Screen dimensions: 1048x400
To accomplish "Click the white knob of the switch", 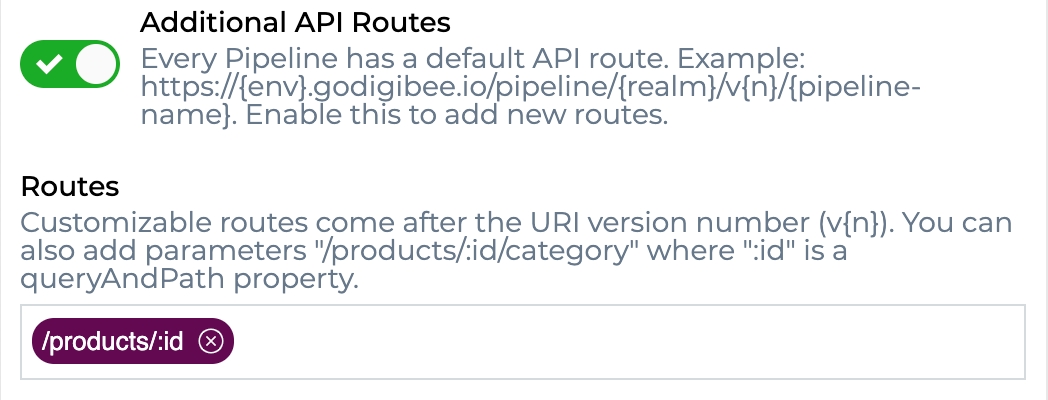I will 97,67.
